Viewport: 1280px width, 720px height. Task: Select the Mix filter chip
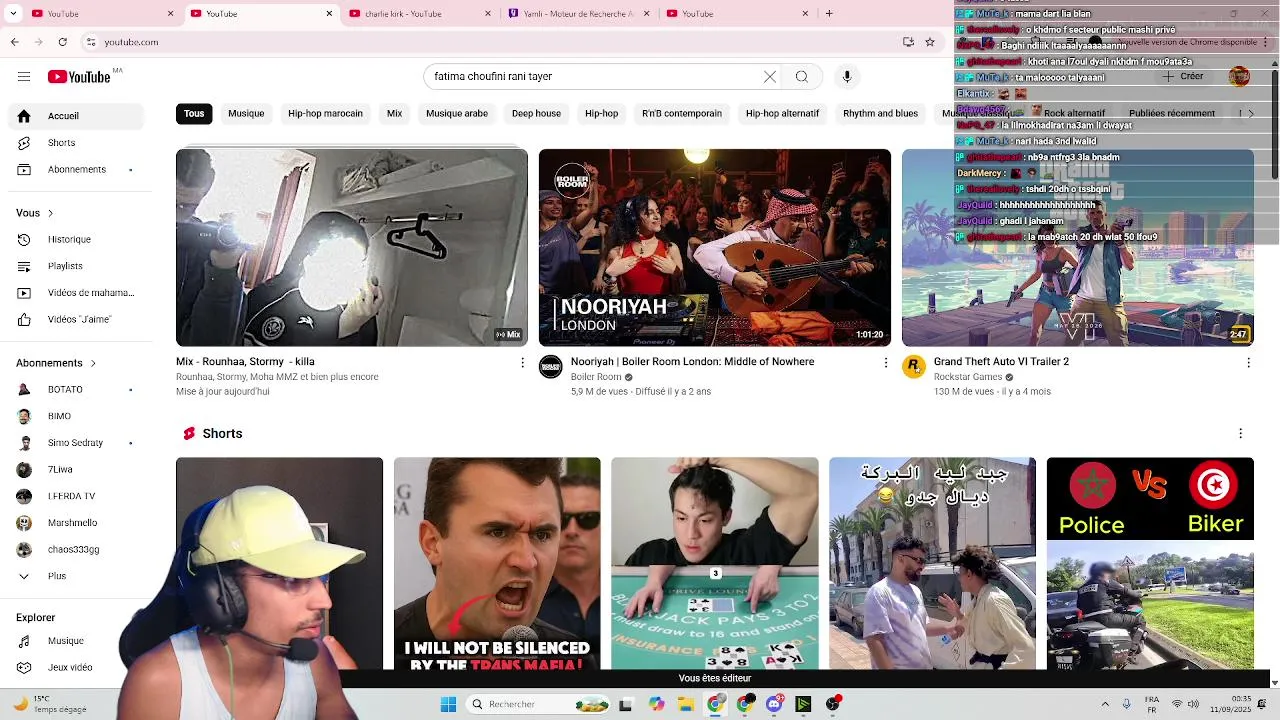(394, 113)
